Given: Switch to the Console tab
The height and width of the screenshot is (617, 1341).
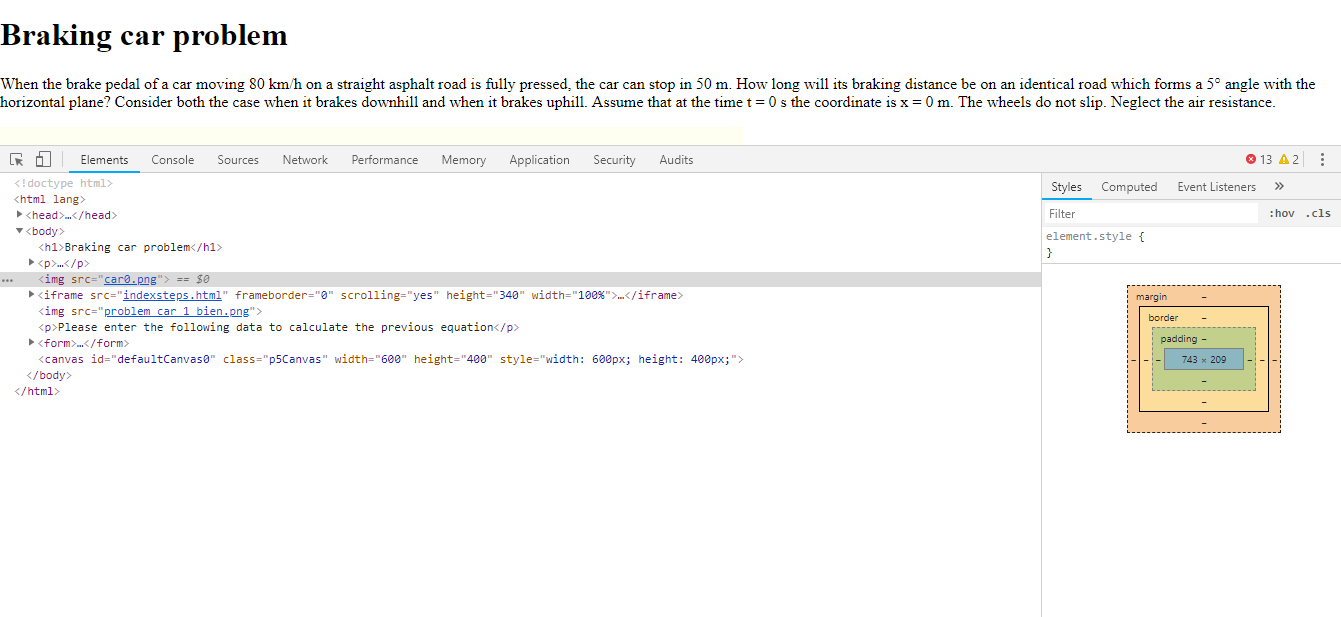Looking at the screenshot, I should (x=172, y=160).
